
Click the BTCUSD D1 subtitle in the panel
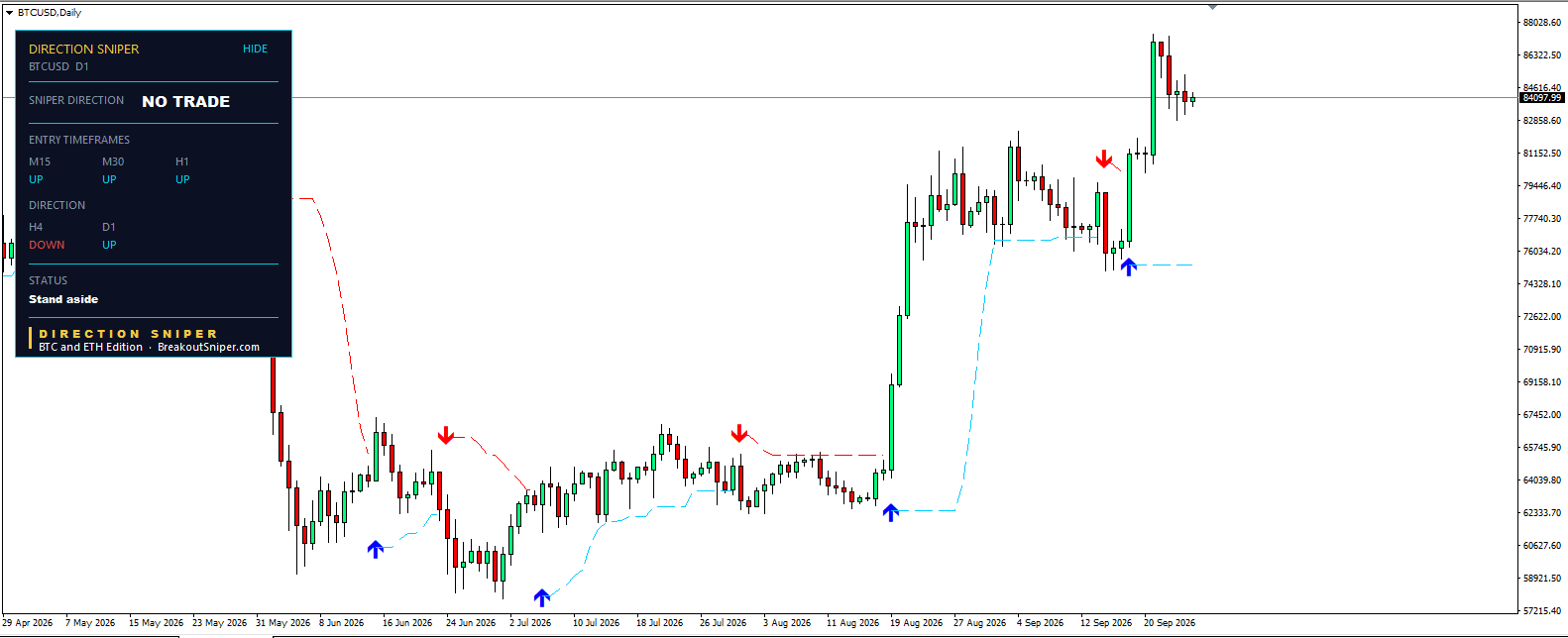(58, 66)
